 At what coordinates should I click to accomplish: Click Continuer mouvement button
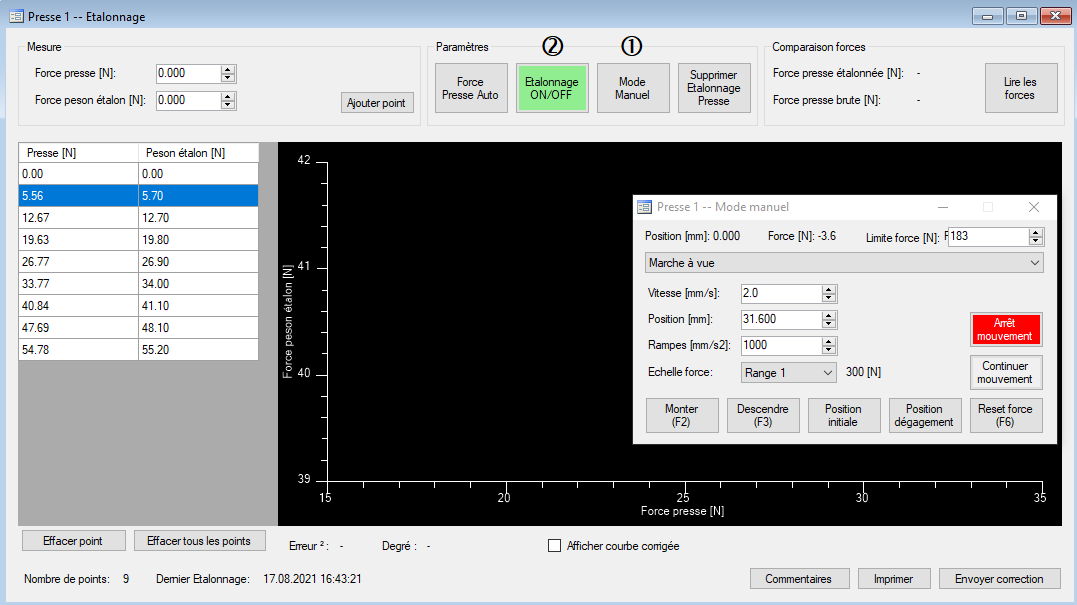click(1006, 372)
